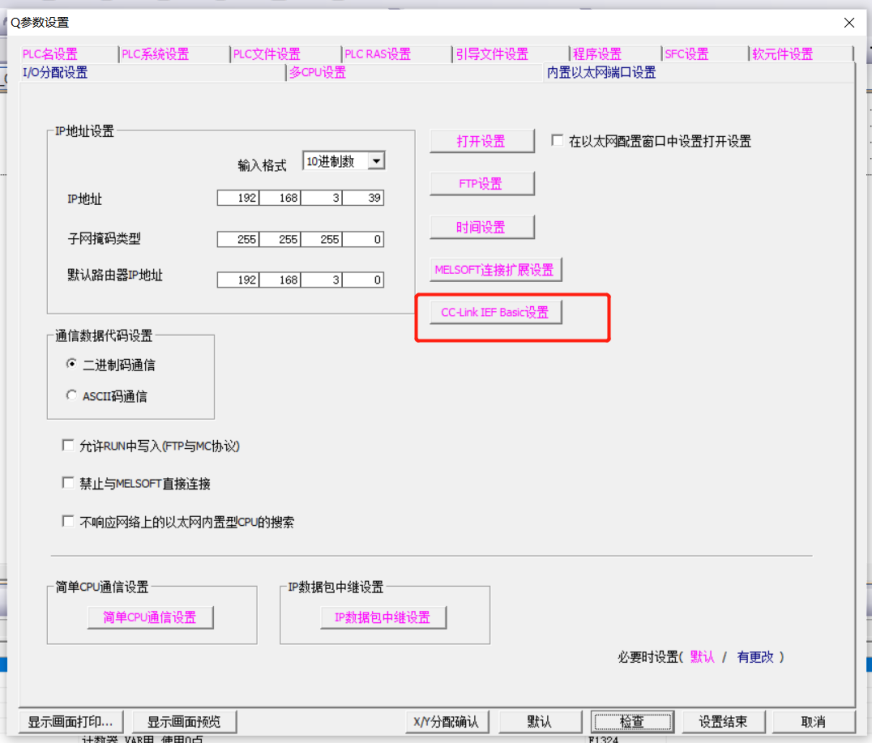Click the 打开设置 button
Image resolution: width=872 pixels, height=743 pixels.
click(x=482, y=140)
